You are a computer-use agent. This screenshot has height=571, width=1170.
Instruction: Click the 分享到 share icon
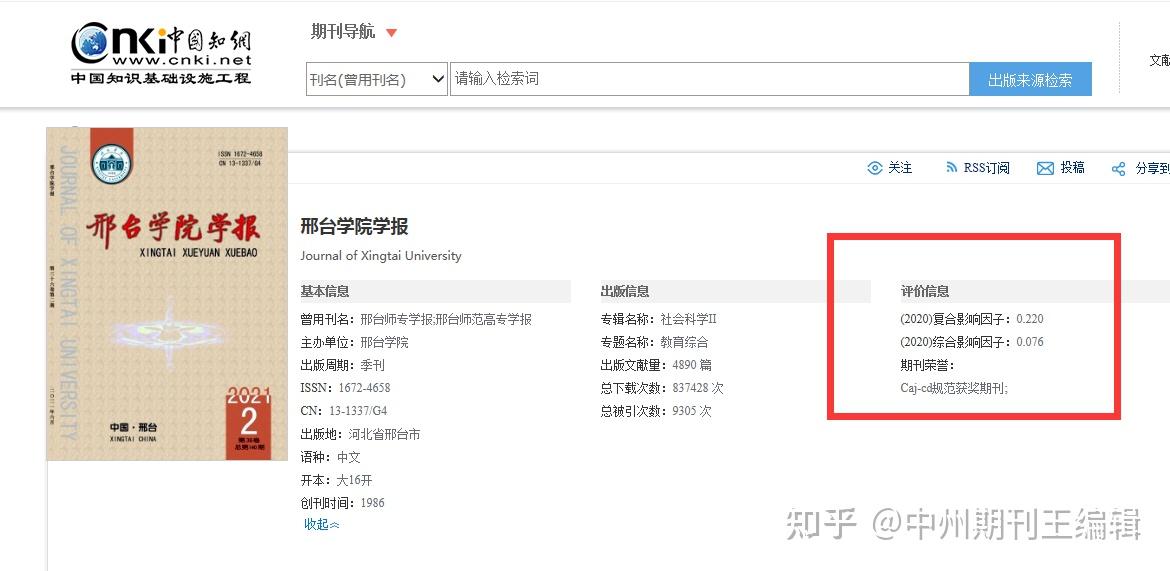coord(1119,169)
